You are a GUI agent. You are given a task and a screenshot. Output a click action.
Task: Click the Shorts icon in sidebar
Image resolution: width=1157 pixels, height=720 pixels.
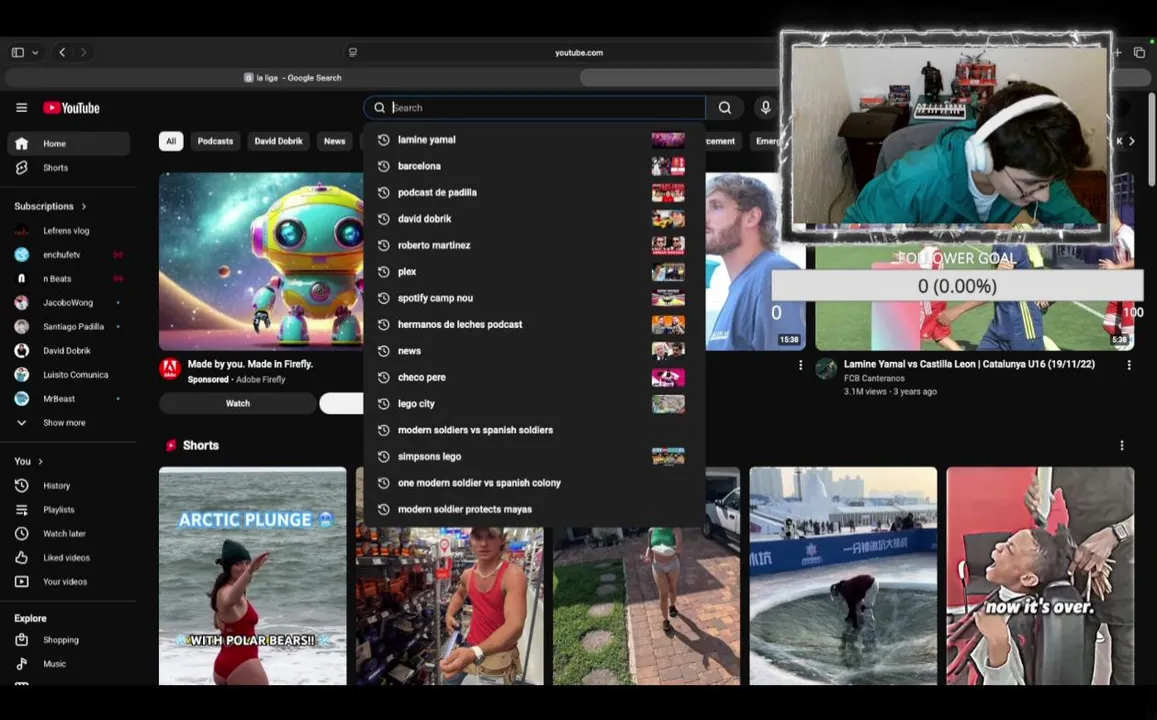point(21,167)
